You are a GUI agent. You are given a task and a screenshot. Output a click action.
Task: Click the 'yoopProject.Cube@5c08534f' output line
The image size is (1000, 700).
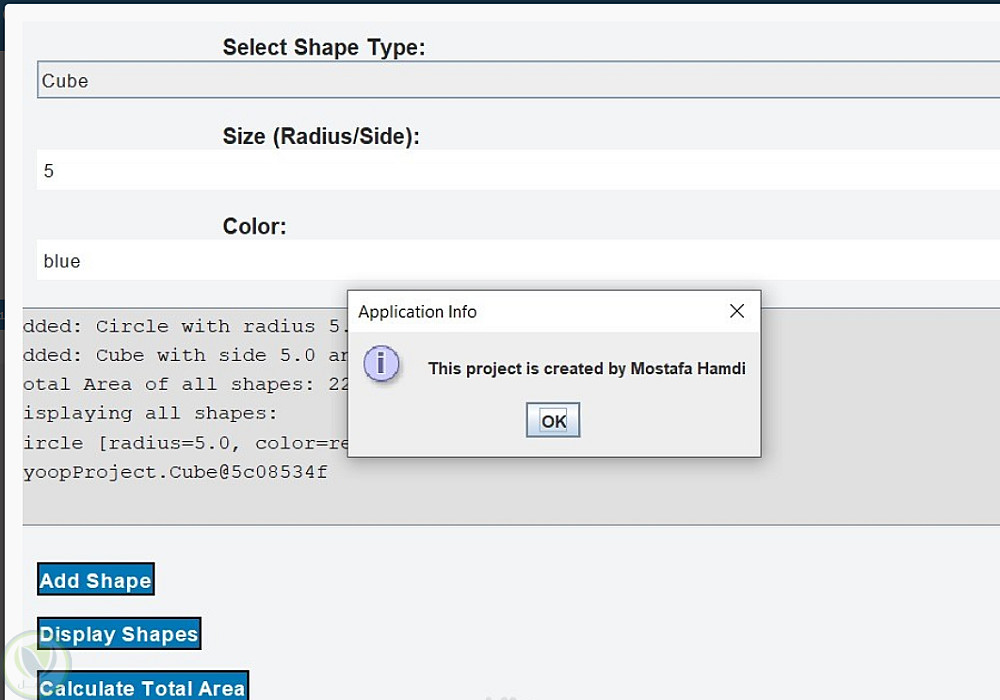point(175,472)
